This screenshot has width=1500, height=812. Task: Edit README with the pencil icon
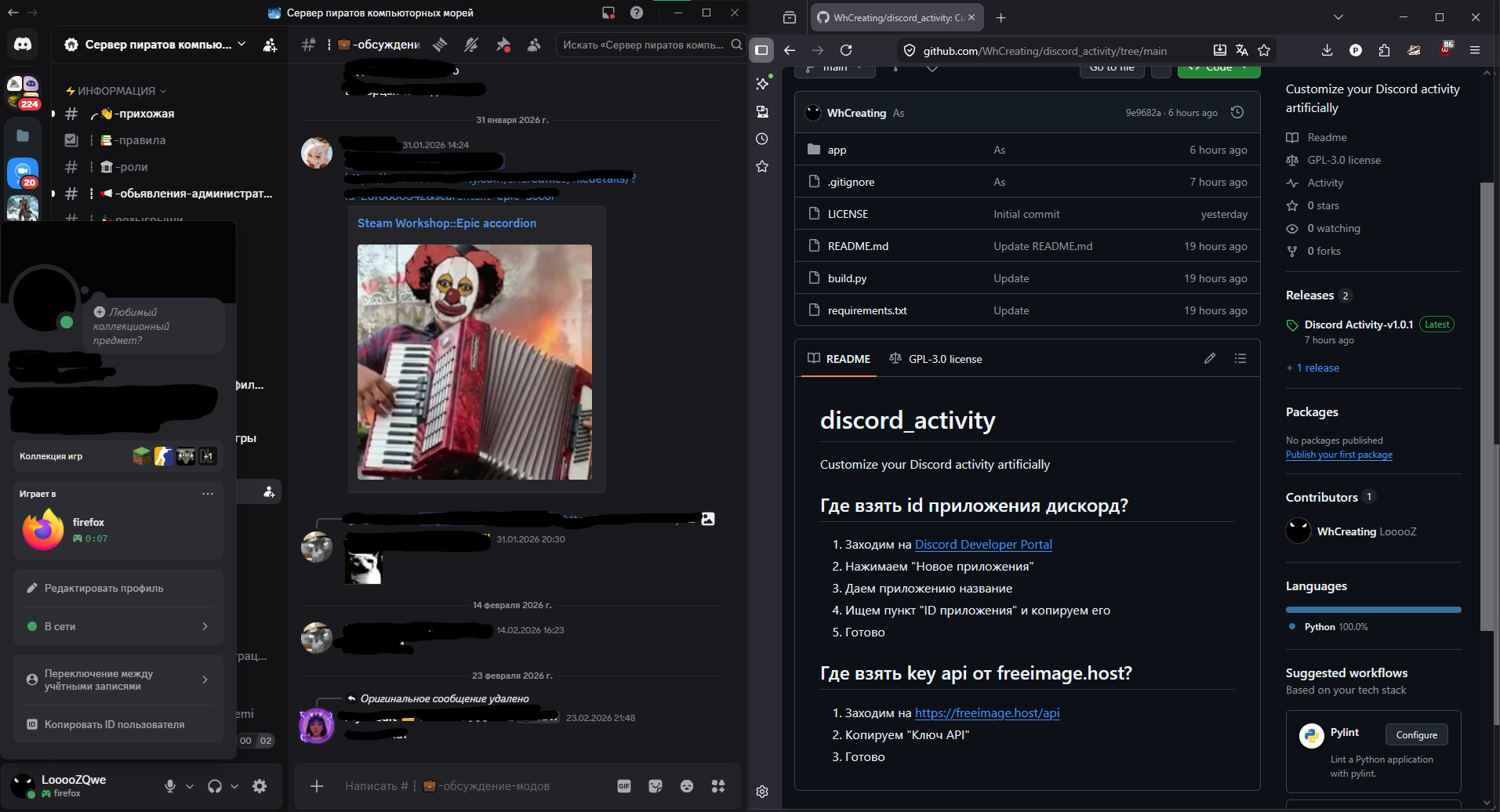[x=1210, y=358]
